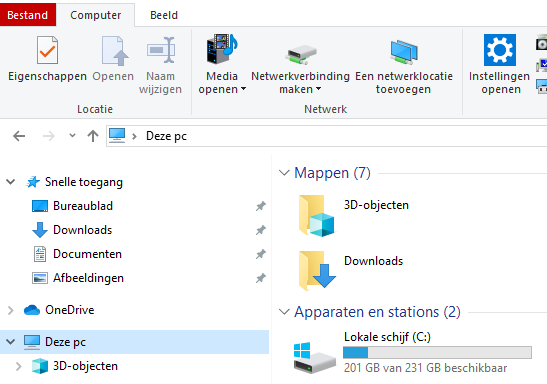
Task: Click the pin icon beside Documenten
Action: click(x=261, y=254)
